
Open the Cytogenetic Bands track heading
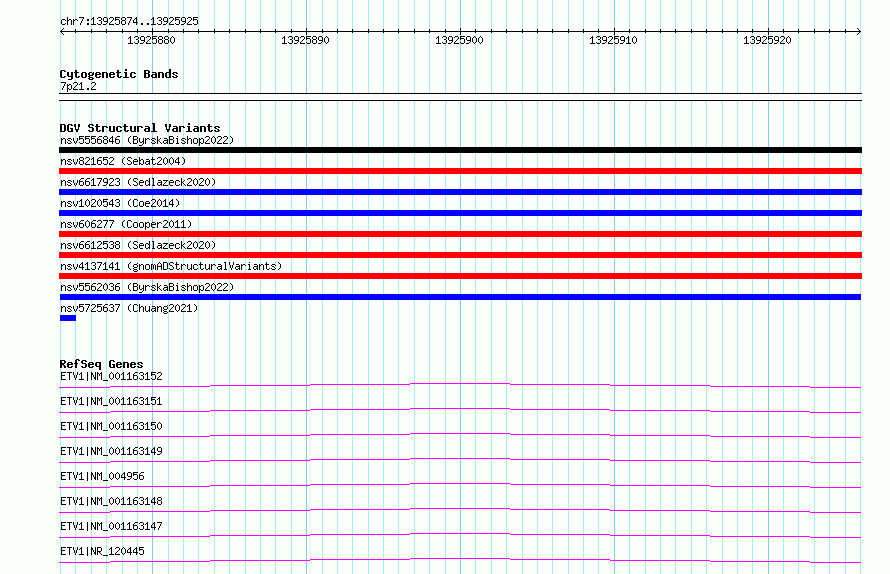(x=119, y=74)
